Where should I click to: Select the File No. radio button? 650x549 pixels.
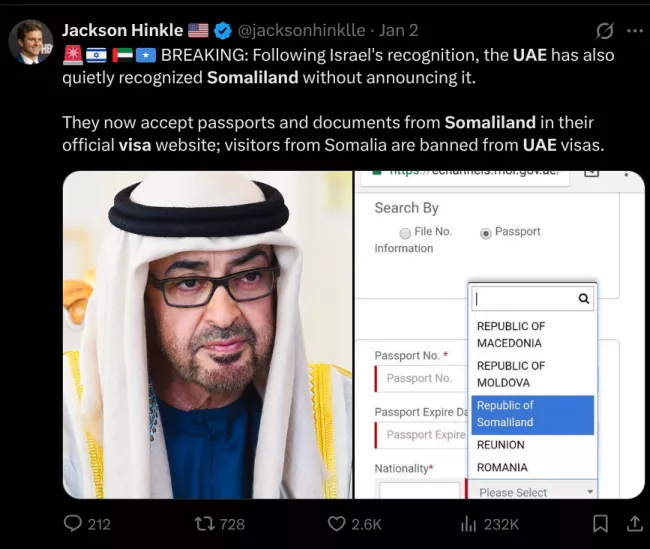click(405, 233)
